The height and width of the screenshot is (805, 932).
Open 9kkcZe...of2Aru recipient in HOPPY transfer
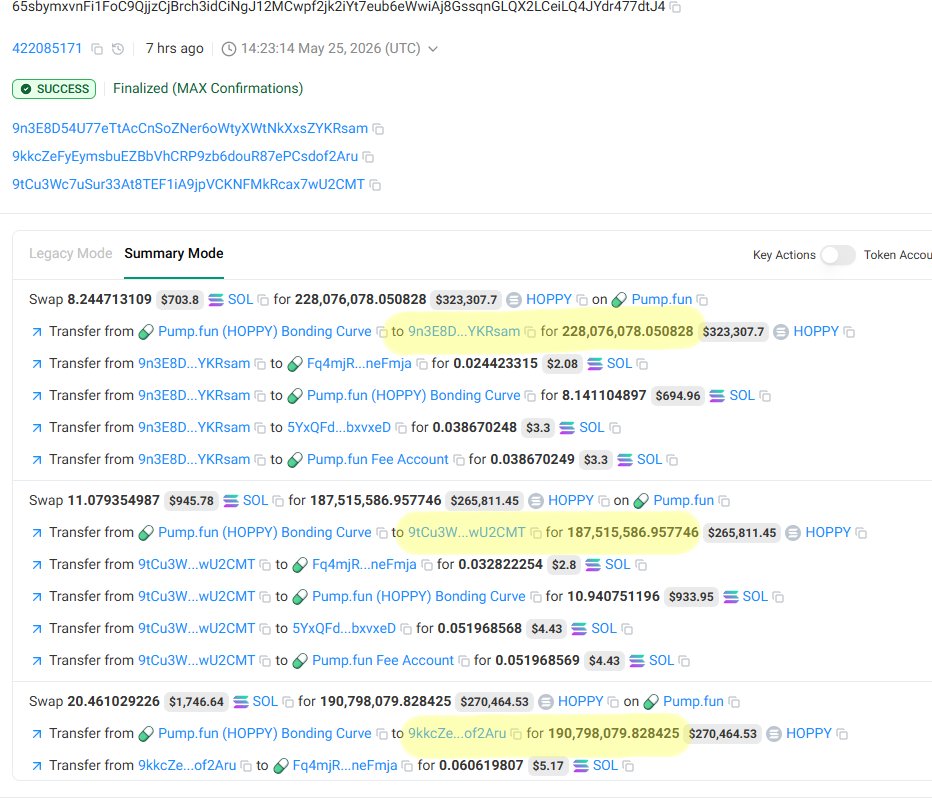(x=457, y=734)
